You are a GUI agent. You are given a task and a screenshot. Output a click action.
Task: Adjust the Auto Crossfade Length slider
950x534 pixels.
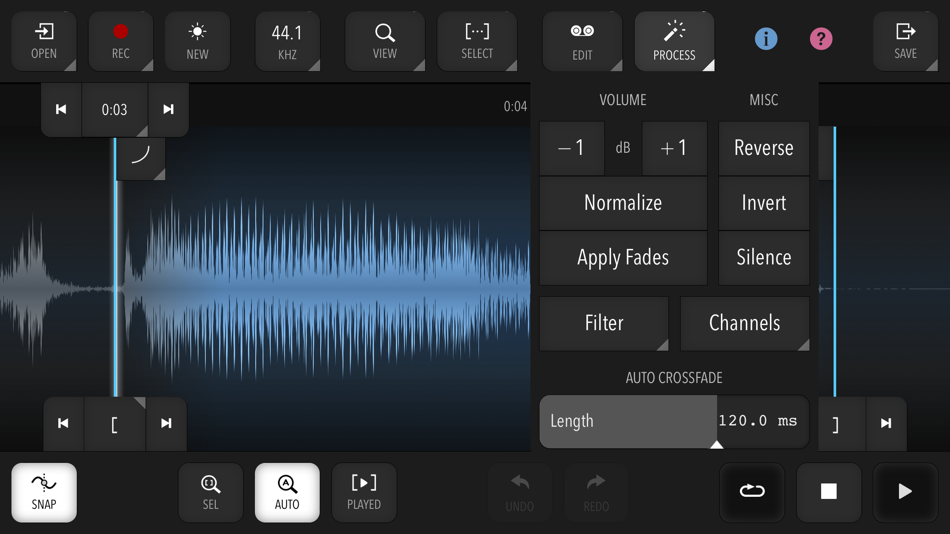click(674, 421)
